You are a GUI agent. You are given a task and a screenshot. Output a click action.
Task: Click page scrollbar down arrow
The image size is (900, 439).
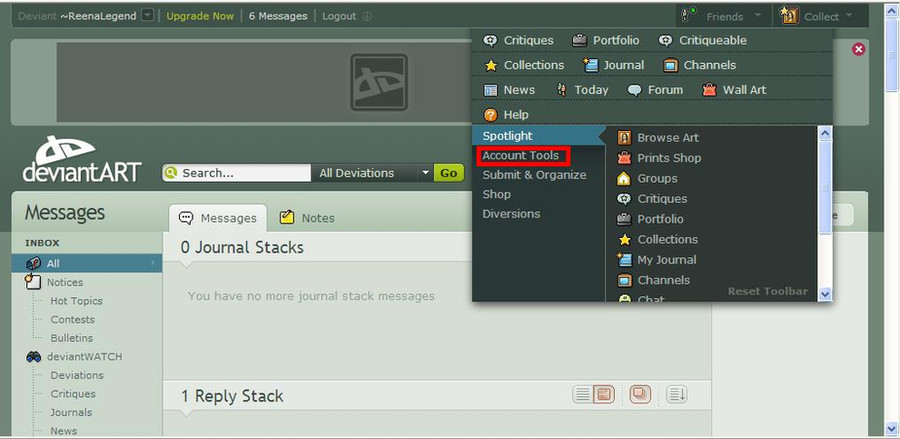point(891,428)
